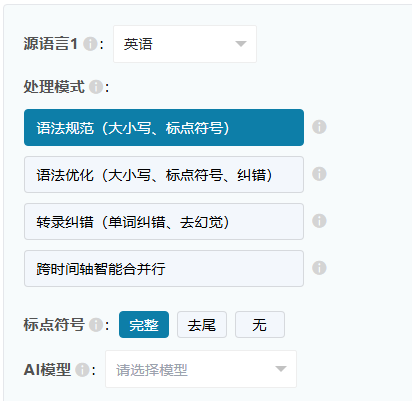Choose the 去尾 punctuation option

coord(202,325)
